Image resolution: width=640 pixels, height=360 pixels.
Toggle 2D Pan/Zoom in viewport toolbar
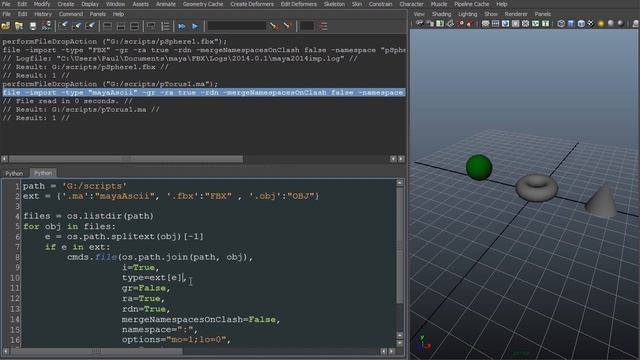point(460,24)
